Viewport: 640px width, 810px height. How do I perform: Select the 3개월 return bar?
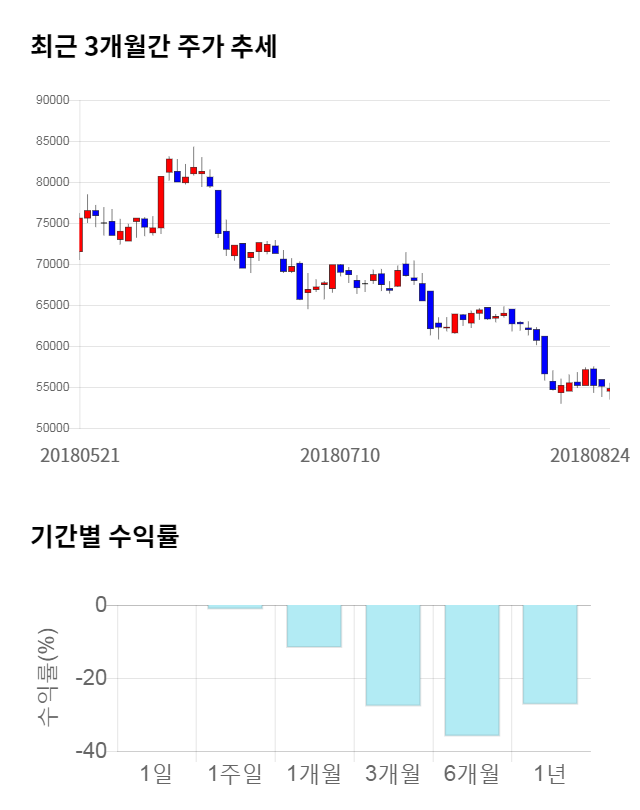point(393,655)
